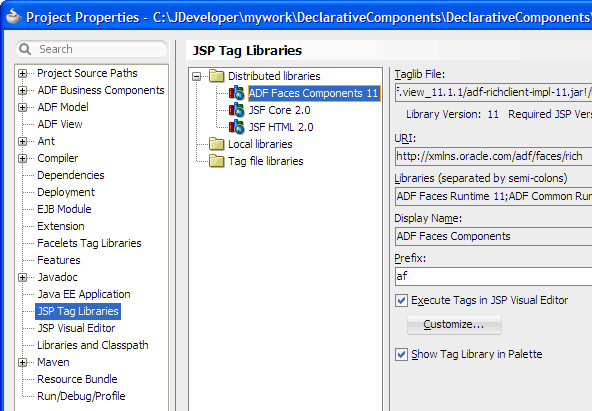The height and width of the screenshot is (411, 592).
Task: Expand the ADF Business Components node
Action: coord(23,90)
